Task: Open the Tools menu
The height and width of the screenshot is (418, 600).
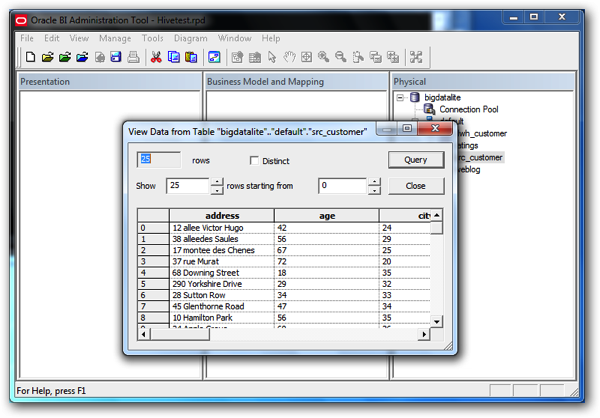Action: pyautogui.click(x=152, y=38)
